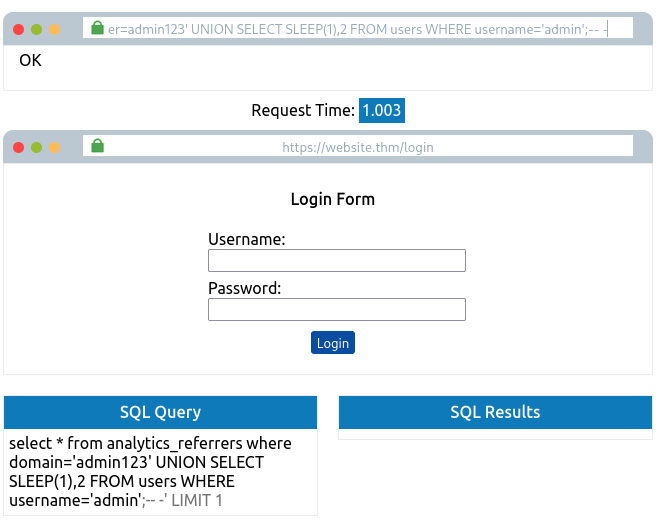The height and width of the screenshot is (529, 662).
Task: Click the SQL query text starting 'select * from analytics_referrers'
Action: point(150,472)
